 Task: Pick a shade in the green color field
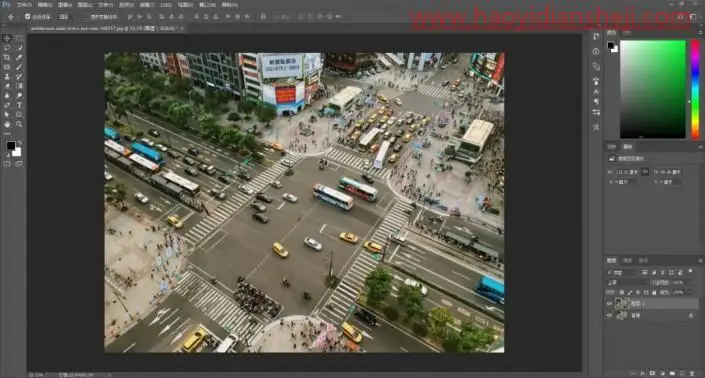pos(653,89)
